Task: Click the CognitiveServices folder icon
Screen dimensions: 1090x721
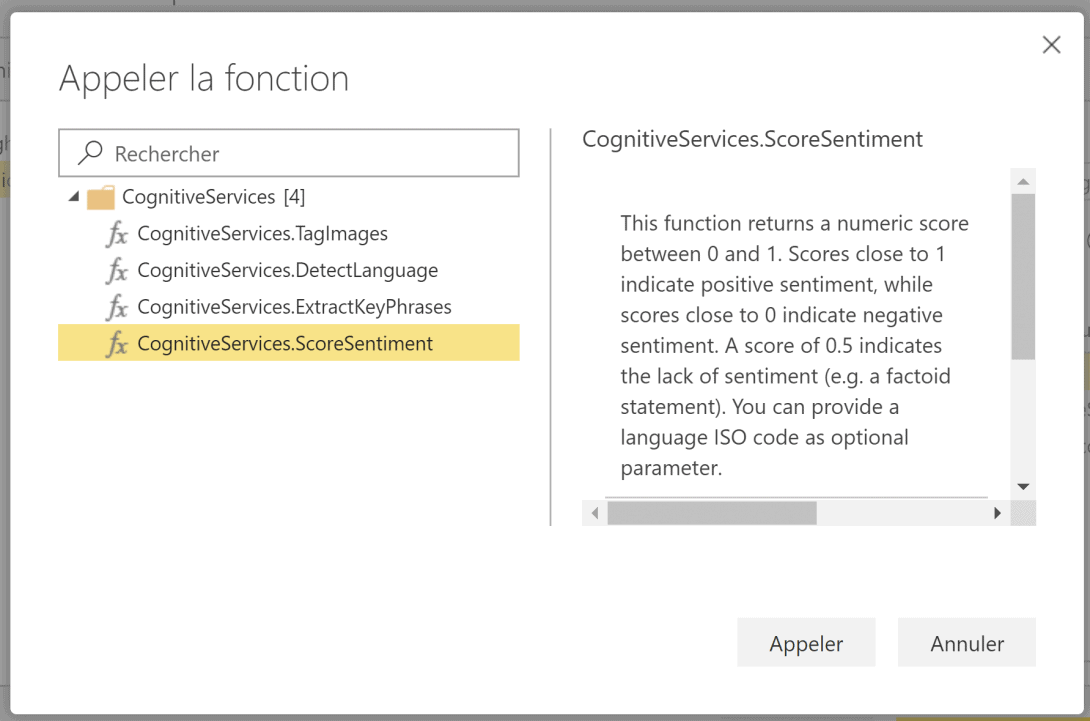Action: pos(99,196)
